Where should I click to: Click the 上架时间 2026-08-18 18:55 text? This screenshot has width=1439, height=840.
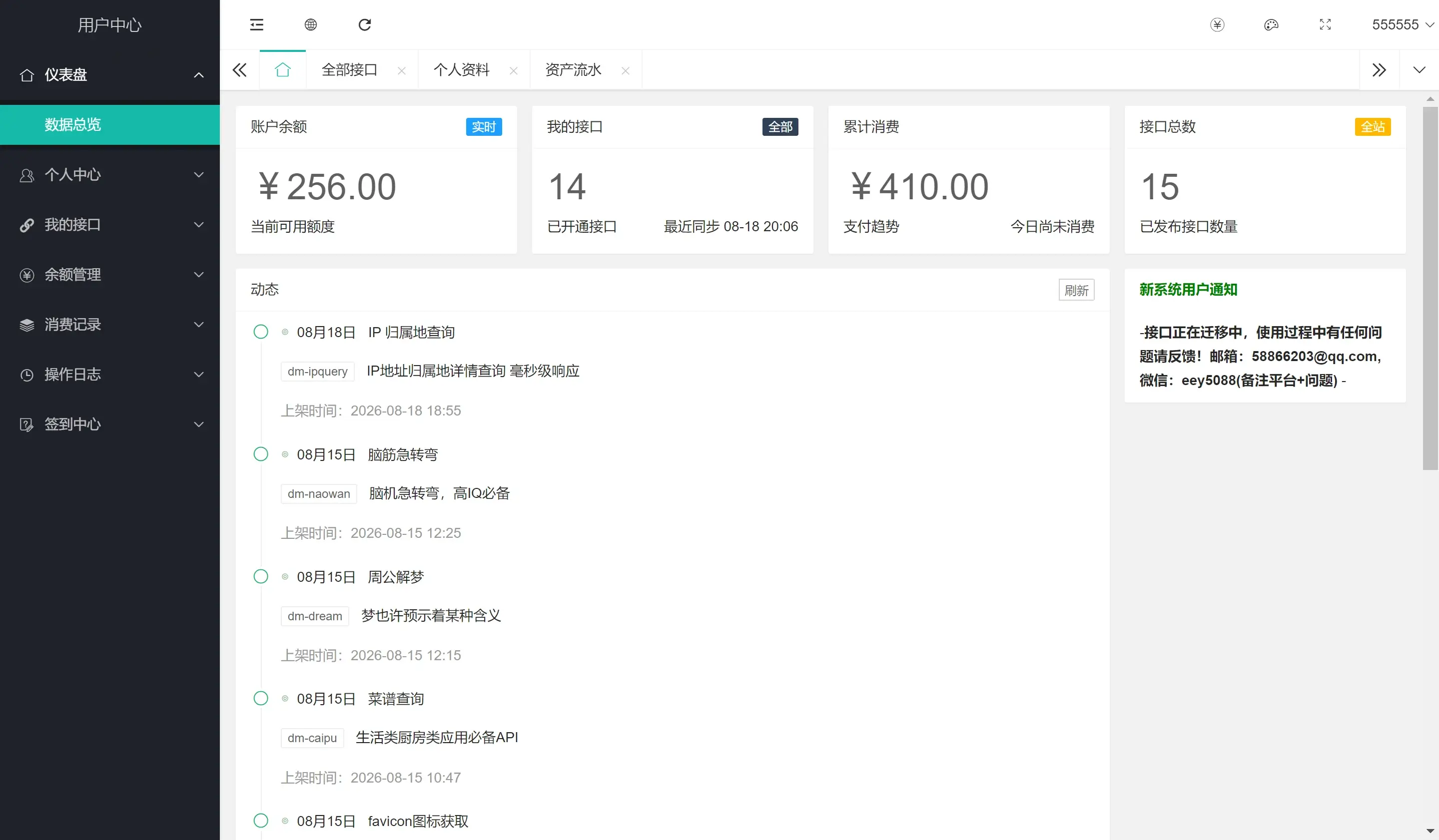[371, 411]
